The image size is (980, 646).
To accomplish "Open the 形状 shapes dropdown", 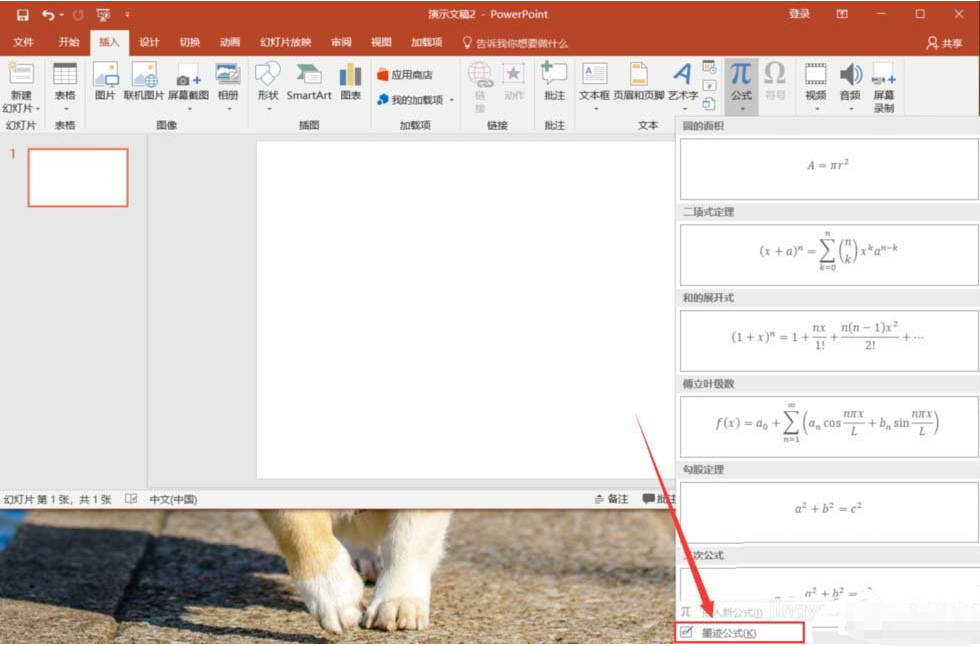I will [x=267, y=108].
